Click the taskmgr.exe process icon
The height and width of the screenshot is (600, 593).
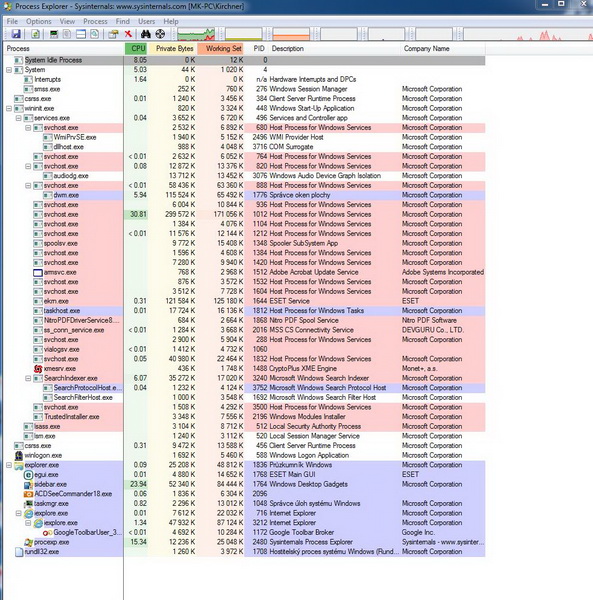point(28,504)
